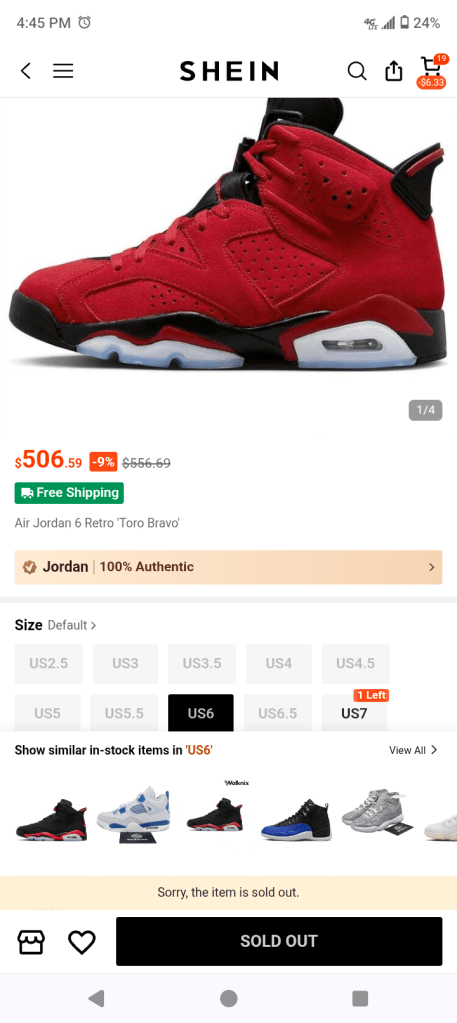The width and height of the screenshot is (457, 1023).
Task: Expand View All similar items
Action: pos(413,750)
